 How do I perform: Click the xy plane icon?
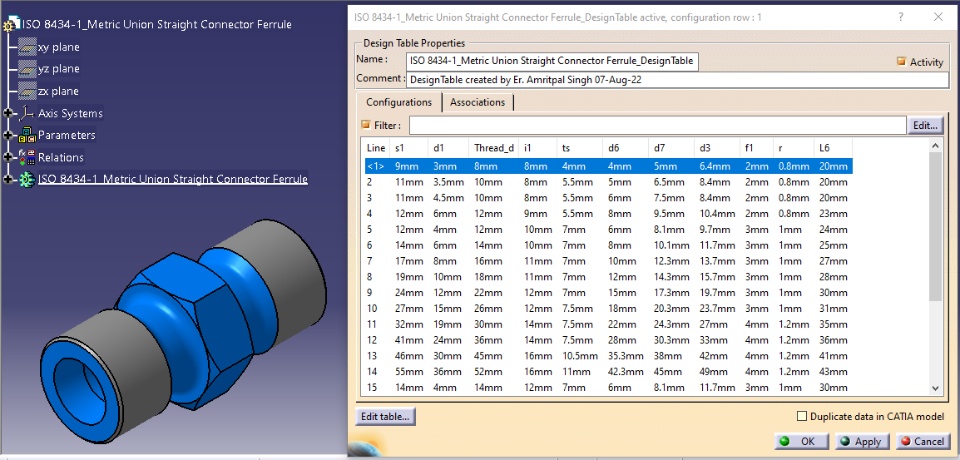click(28, 47)
